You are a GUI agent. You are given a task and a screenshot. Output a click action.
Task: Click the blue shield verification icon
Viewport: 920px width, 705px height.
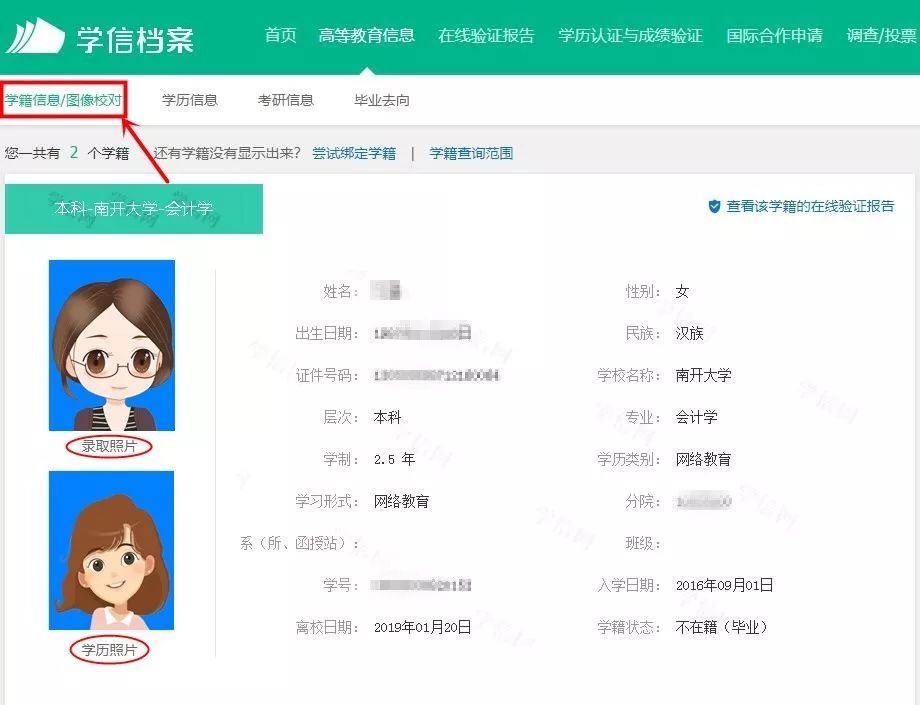[x=714, y=206]
